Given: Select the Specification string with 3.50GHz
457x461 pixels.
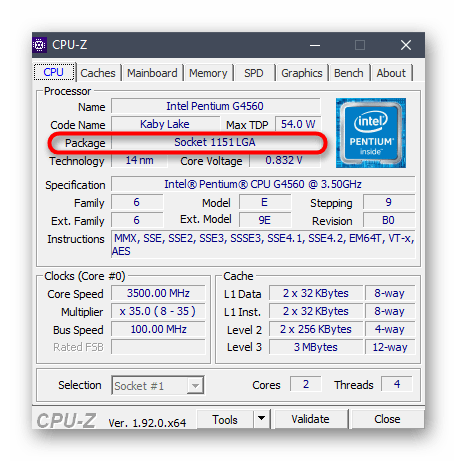Looking at the screenshot, I should click(263, 184).
